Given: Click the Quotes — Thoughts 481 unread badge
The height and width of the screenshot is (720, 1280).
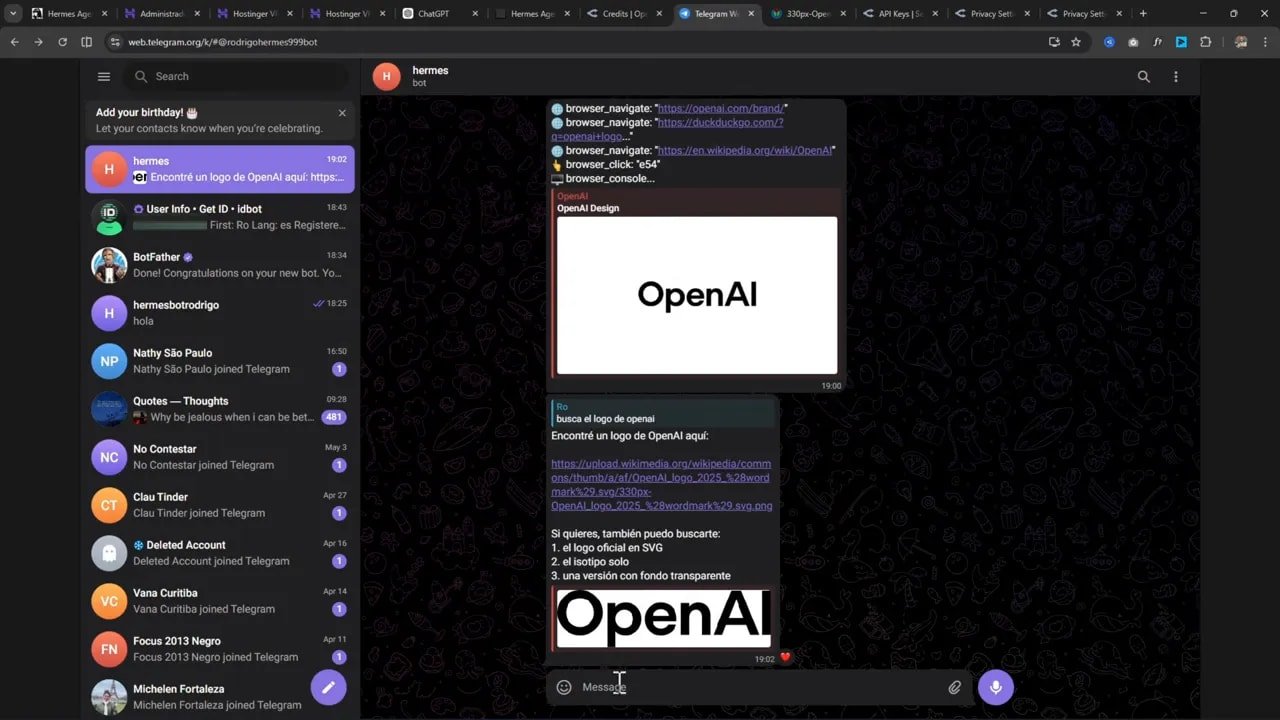Looking at the screenshot, I should pos(334,417).
